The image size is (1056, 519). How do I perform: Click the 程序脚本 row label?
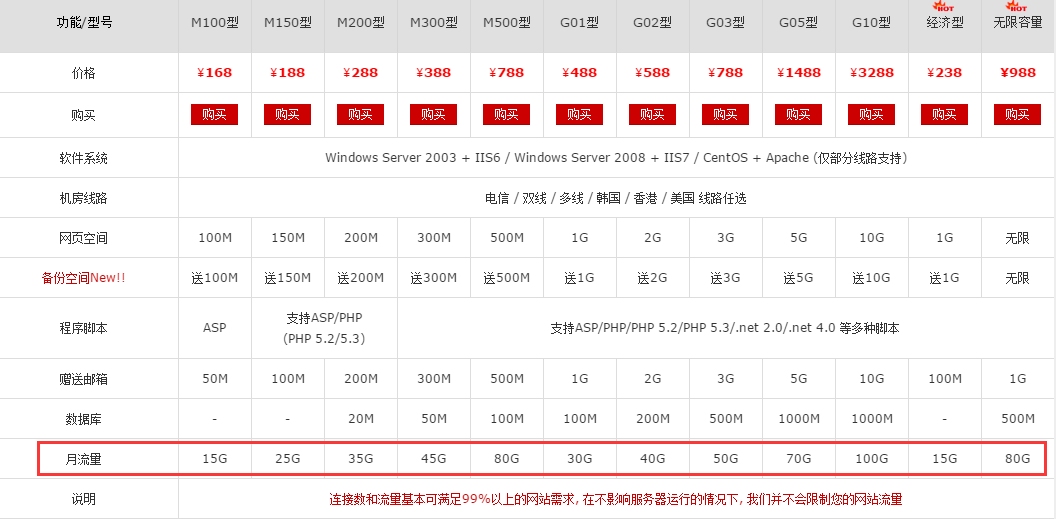click(84, 328)
